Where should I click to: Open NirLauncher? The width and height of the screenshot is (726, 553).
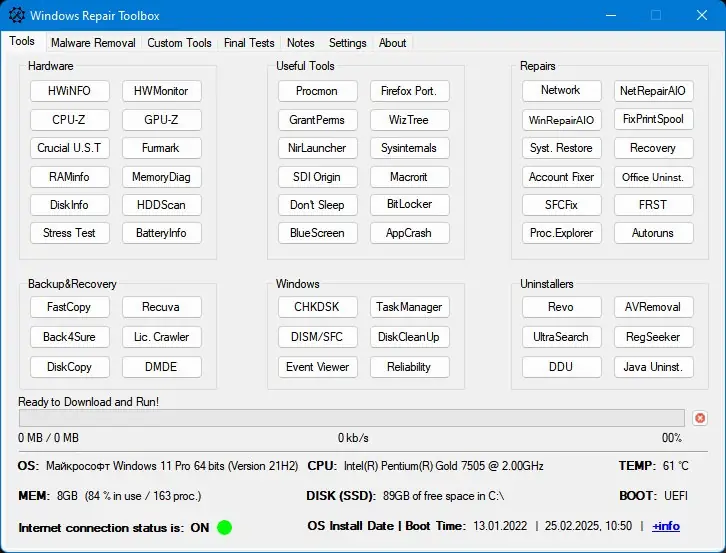pyautogui.click(x=317, y=148)
